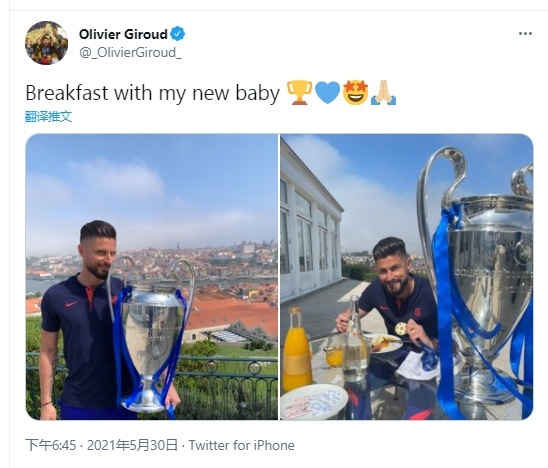This screenshot has height=468, width=548.
Task: Click the praying hands emoji
Action: [x=383, y=93]
